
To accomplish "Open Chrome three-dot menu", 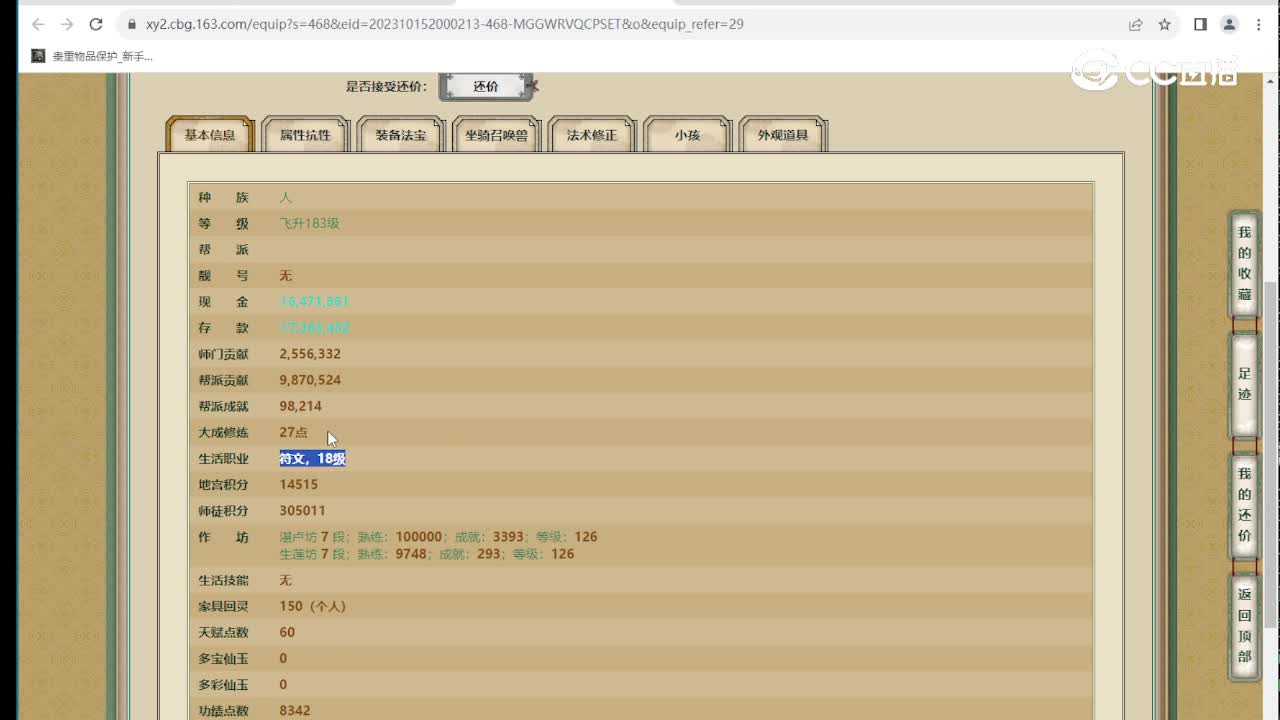I will [x=1259, y=24].
